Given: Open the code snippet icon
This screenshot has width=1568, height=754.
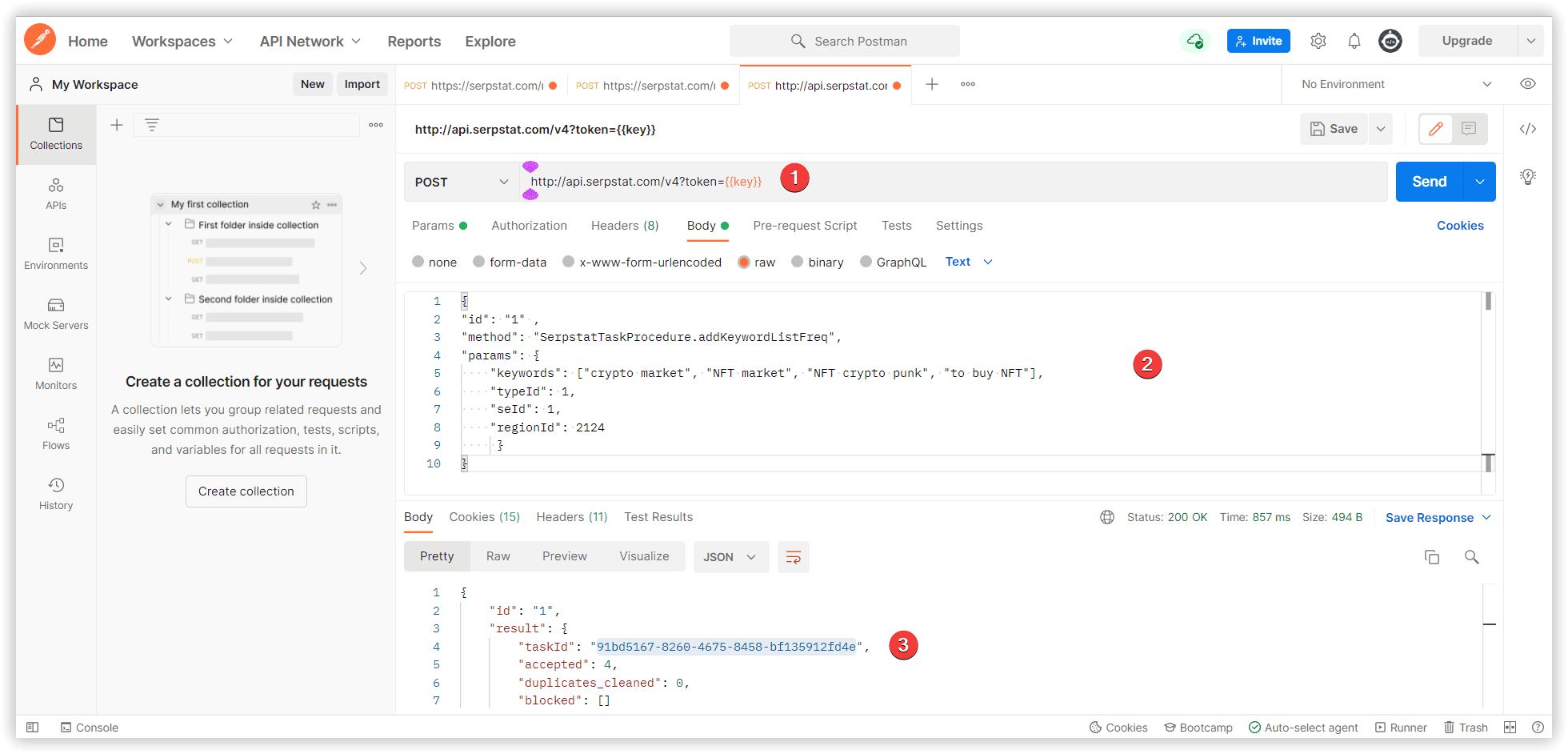Looking at the screenshot, I should pyautogui.click(x=1528, y=129).
